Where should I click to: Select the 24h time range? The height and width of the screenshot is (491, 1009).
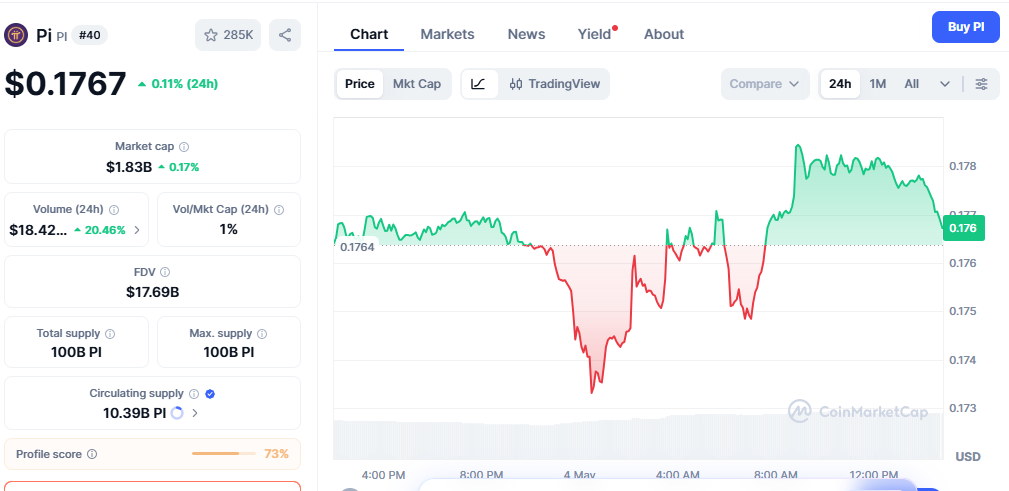pos(840,84)
